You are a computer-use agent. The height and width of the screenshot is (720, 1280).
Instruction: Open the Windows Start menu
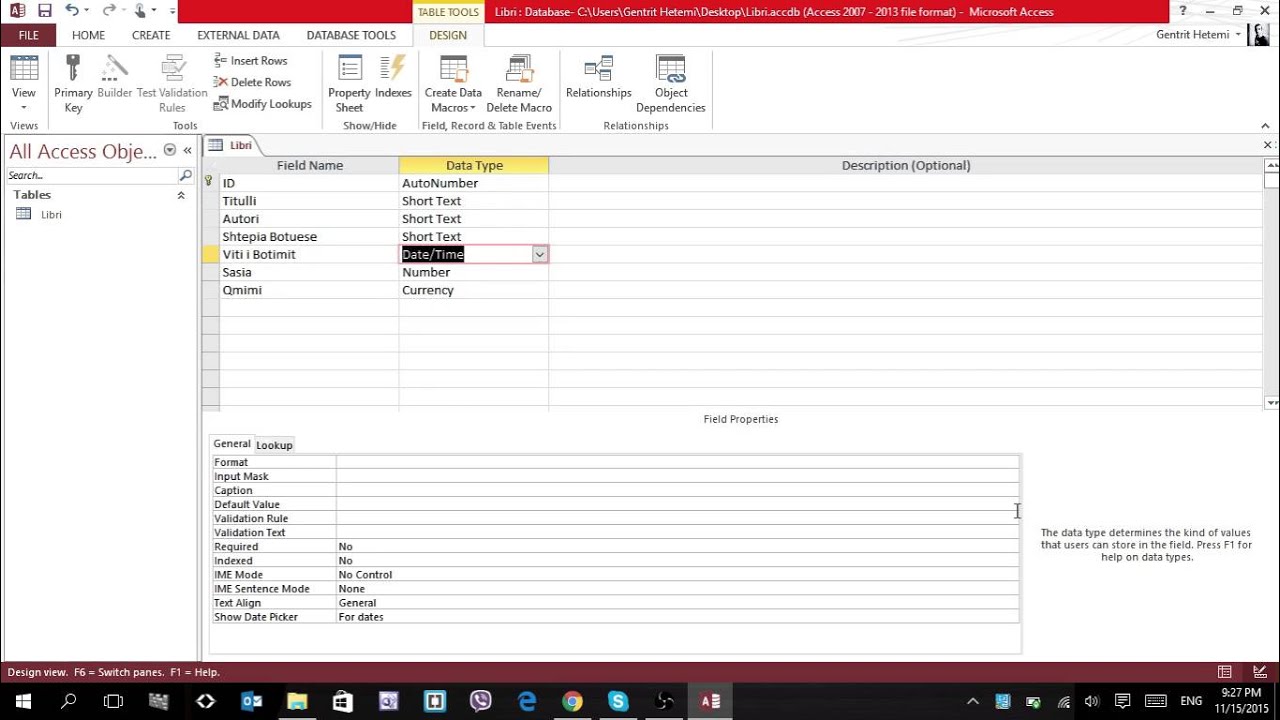[x=22, y=701]
